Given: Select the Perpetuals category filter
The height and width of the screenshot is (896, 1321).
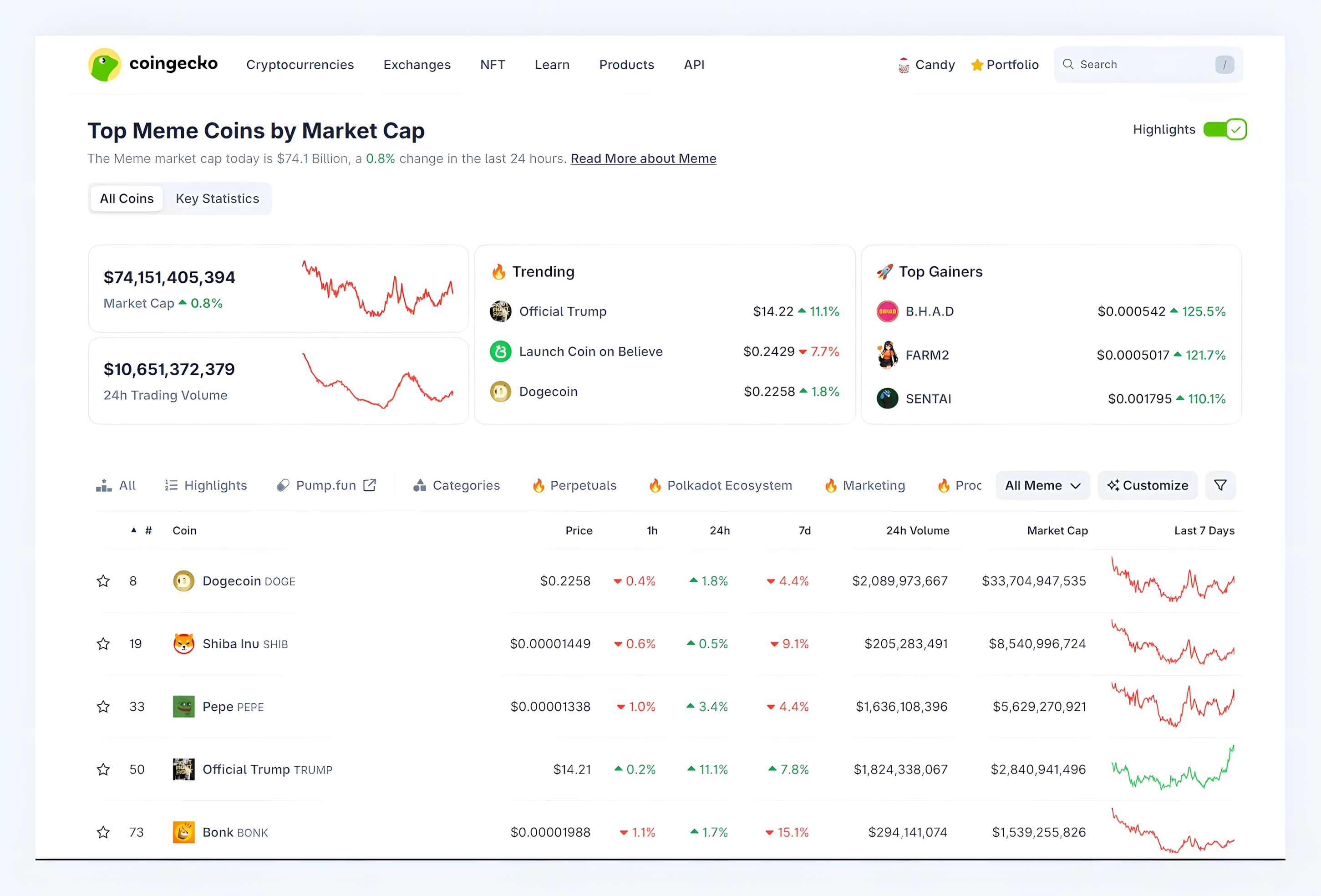Looking at the screenshot, I should point(574,485).
